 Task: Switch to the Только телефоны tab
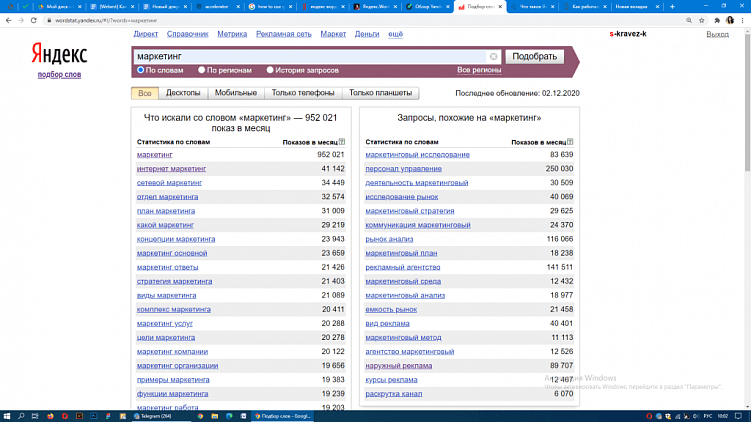tap(303, 93)
